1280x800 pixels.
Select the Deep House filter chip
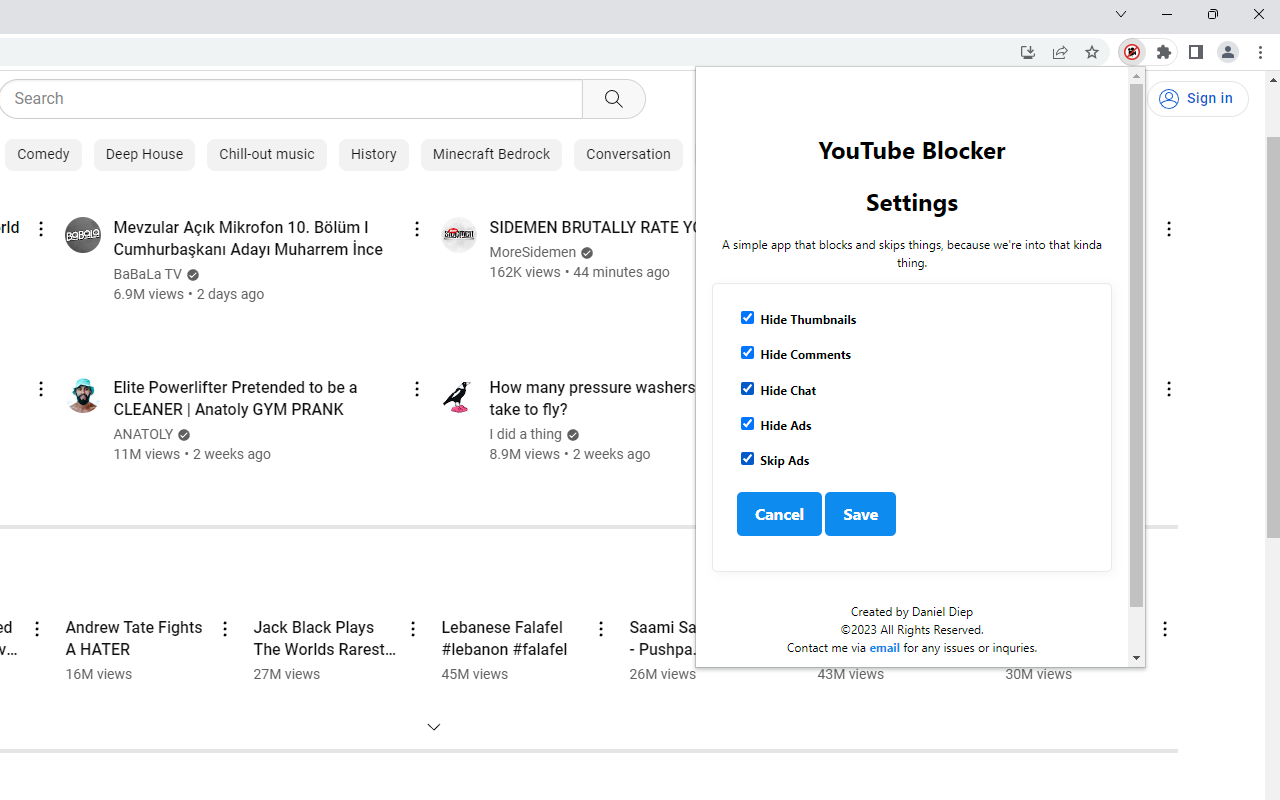(144, 155)
